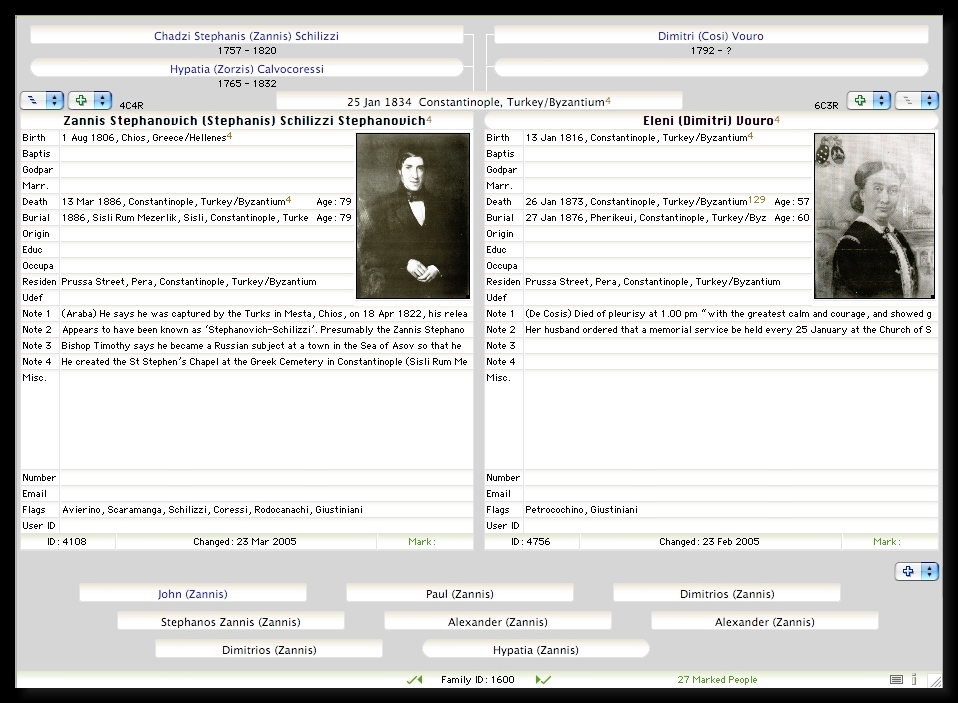Image resolution: width=958 pixels, height=703 pixels.
Task: Click the Misc. text area for Zannis
Action: click(265, 420)
